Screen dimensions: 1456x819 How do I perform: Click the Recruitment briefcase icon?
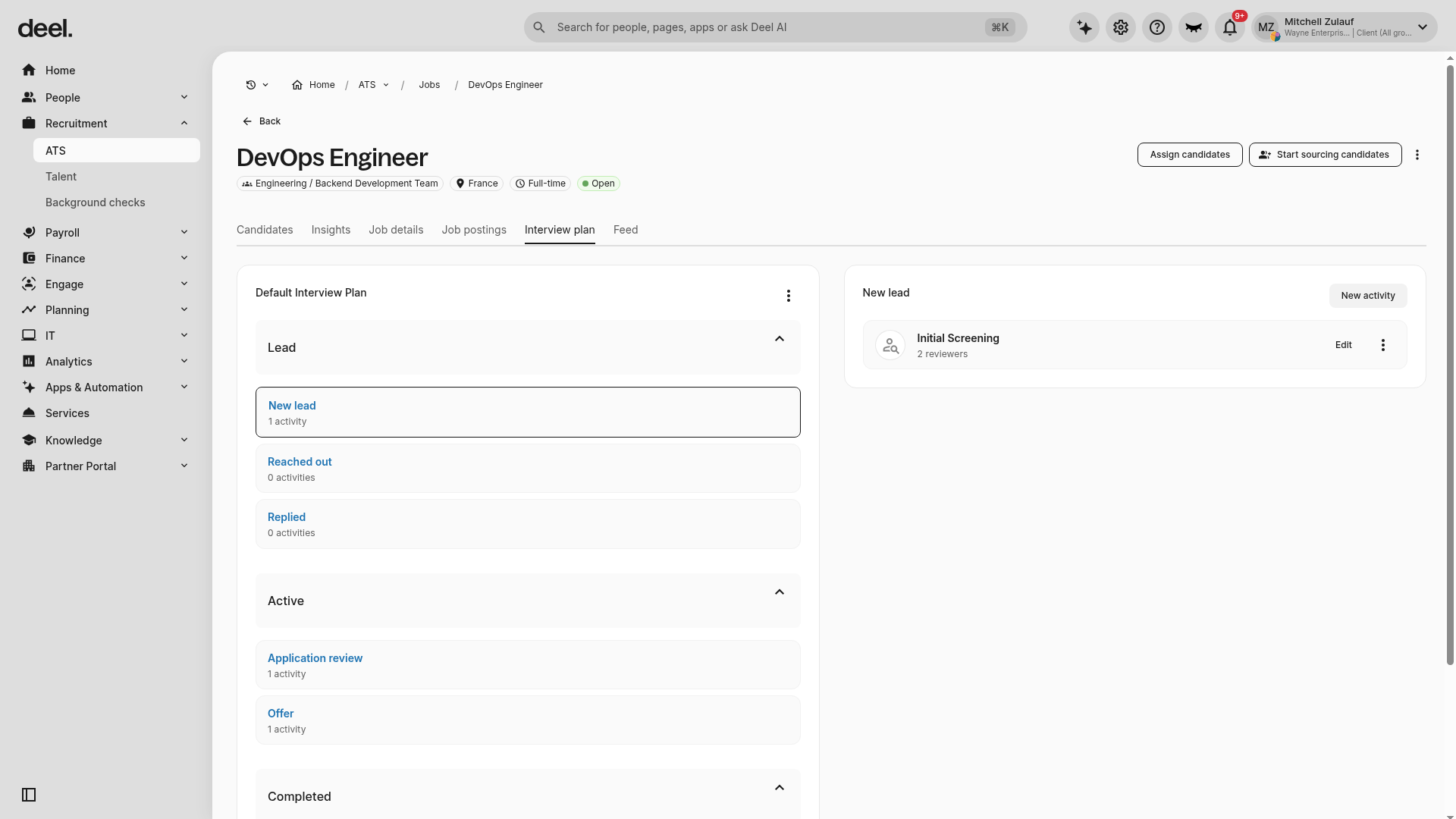coord(29,124)
